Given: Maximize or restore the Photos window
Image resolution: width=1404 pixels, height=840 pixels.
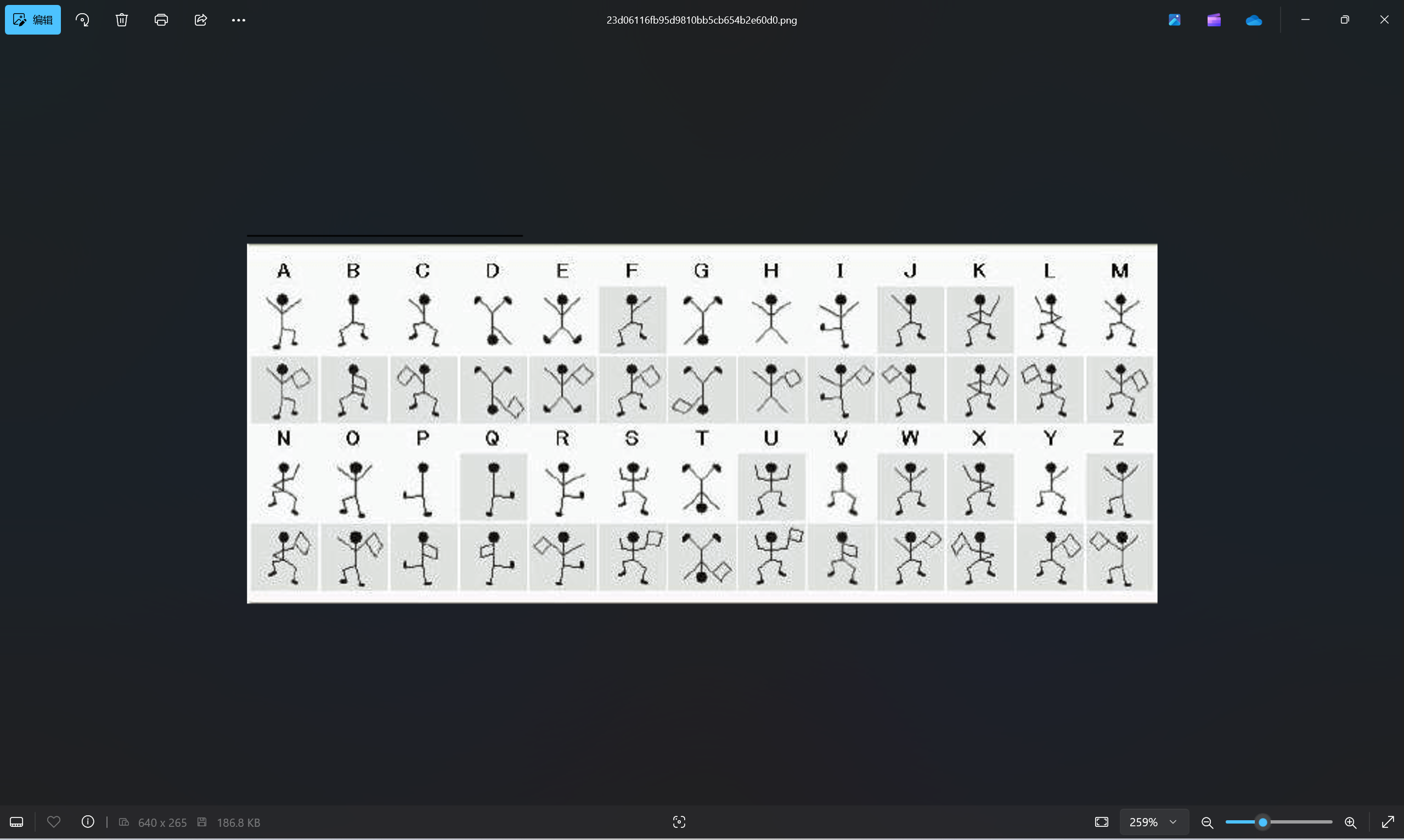Looking at the screenshot, I should [x=1345, y=20].
